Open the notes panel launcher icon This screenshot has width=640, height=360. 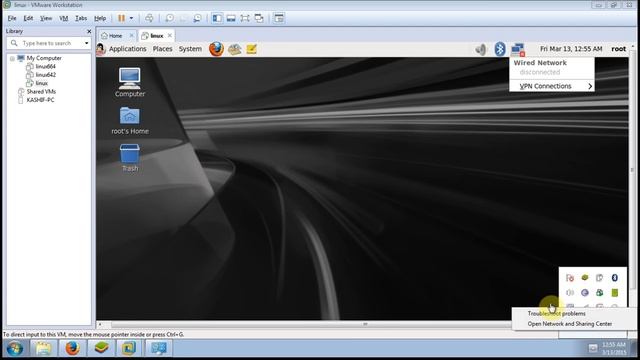point(251,49)
